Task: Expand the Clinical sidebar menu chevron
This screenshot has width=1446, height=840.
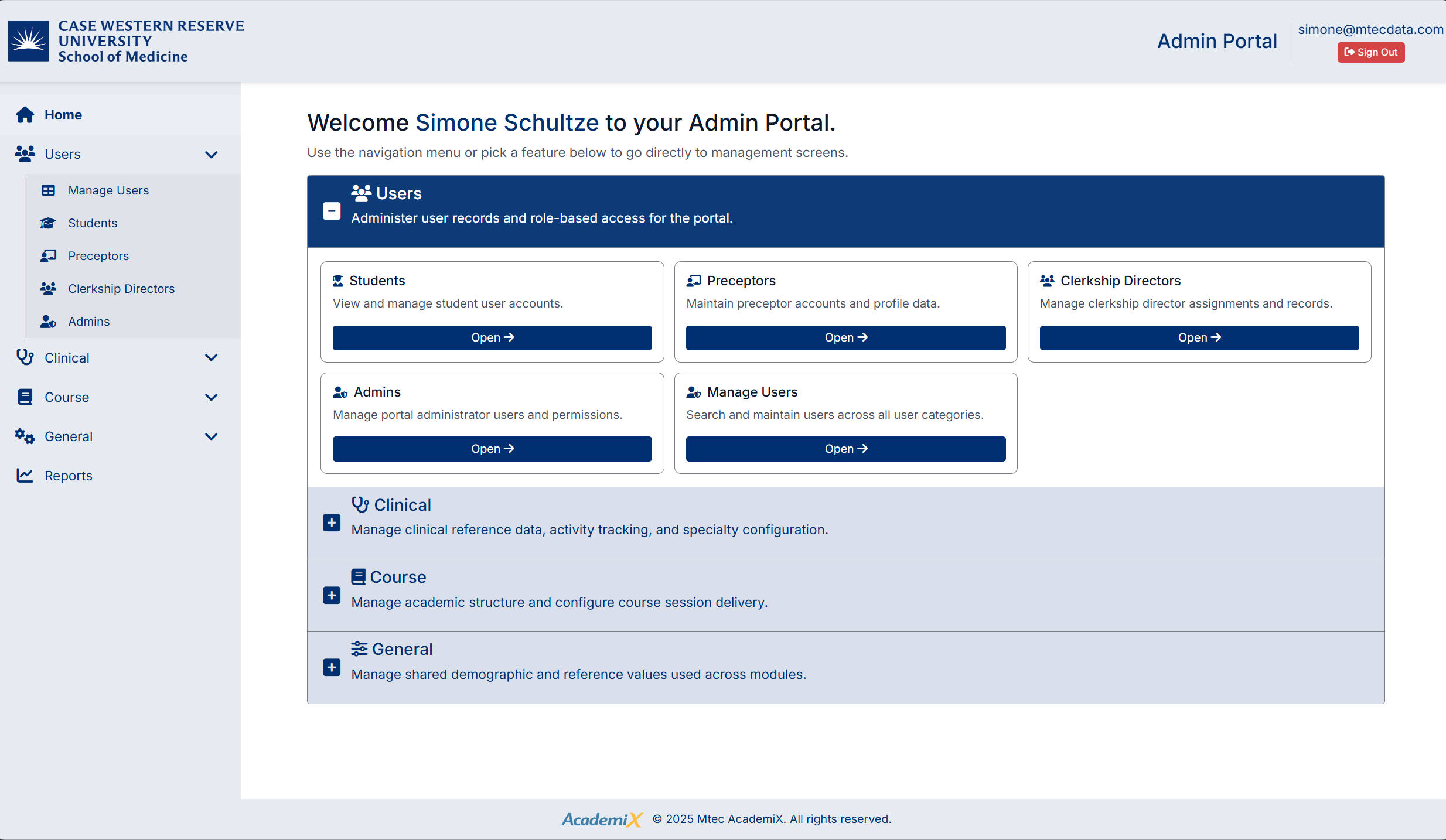Action: pyautogui.click(x=212, y=357)
